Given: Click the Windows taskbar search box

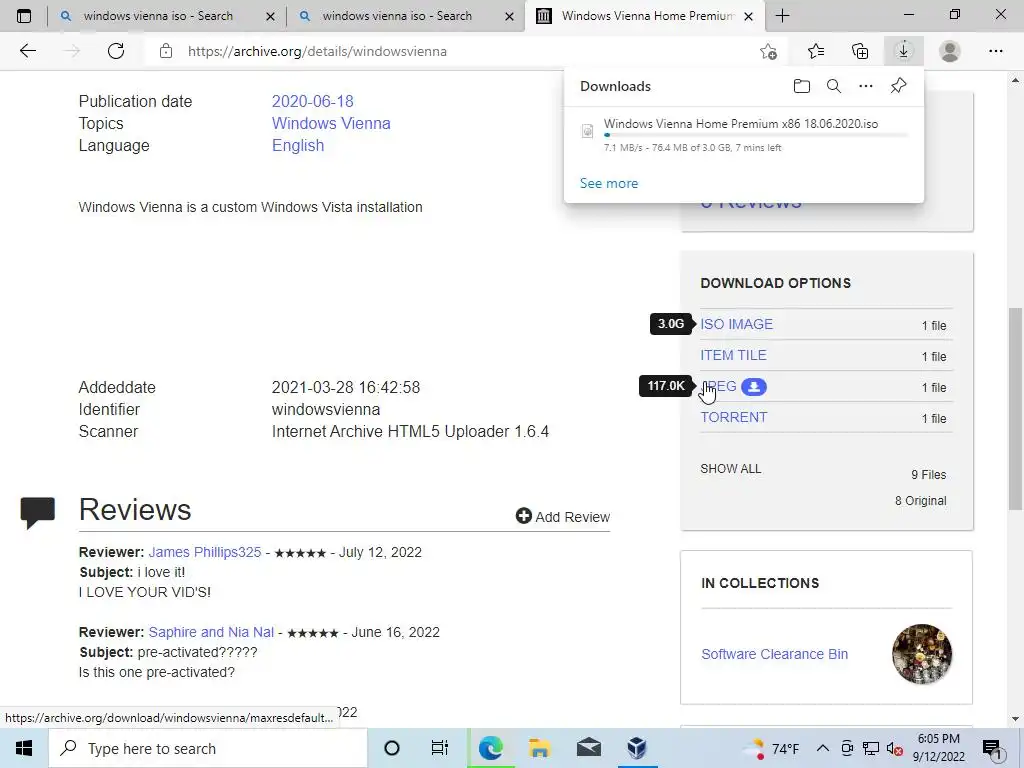Looking at the screenshot, I should [208, 748].
